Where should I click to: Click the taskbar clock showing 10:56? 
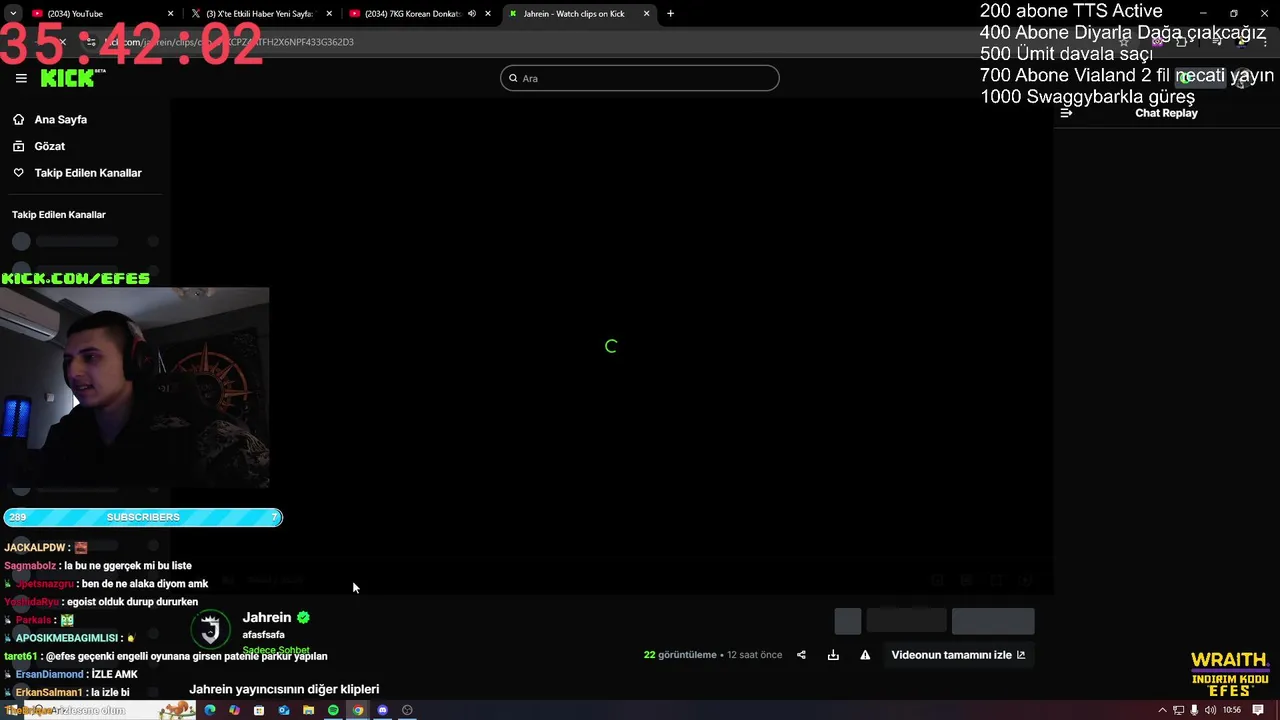coord(1232,710)
